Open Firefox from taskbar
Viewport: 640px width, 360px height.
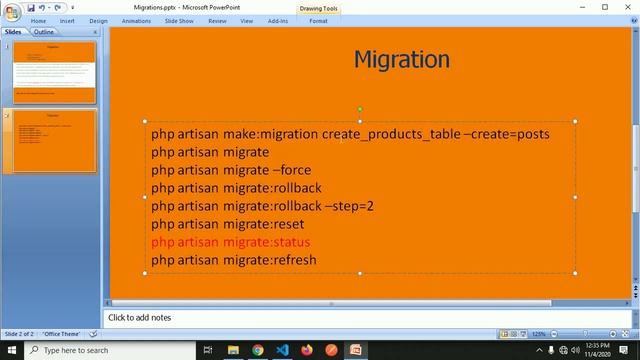307,350
